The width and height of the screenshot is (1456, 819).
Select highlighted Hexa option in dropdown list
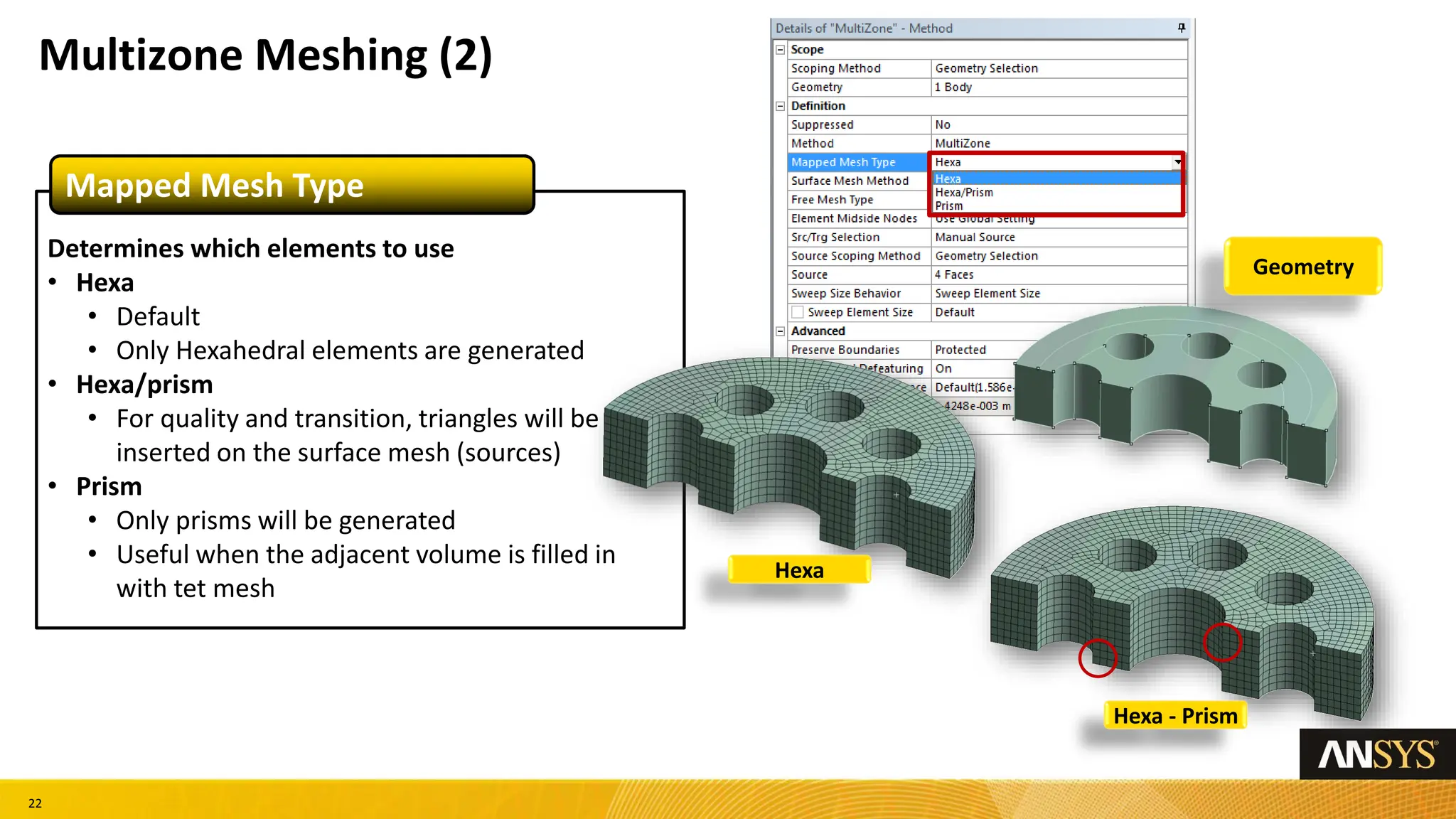click(948, 179)
